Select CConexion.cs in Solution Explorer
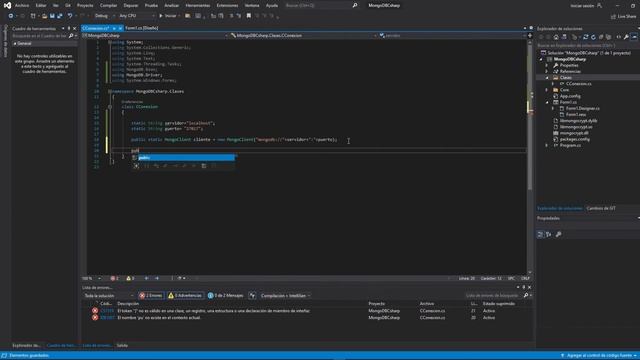 pos(578,84)
